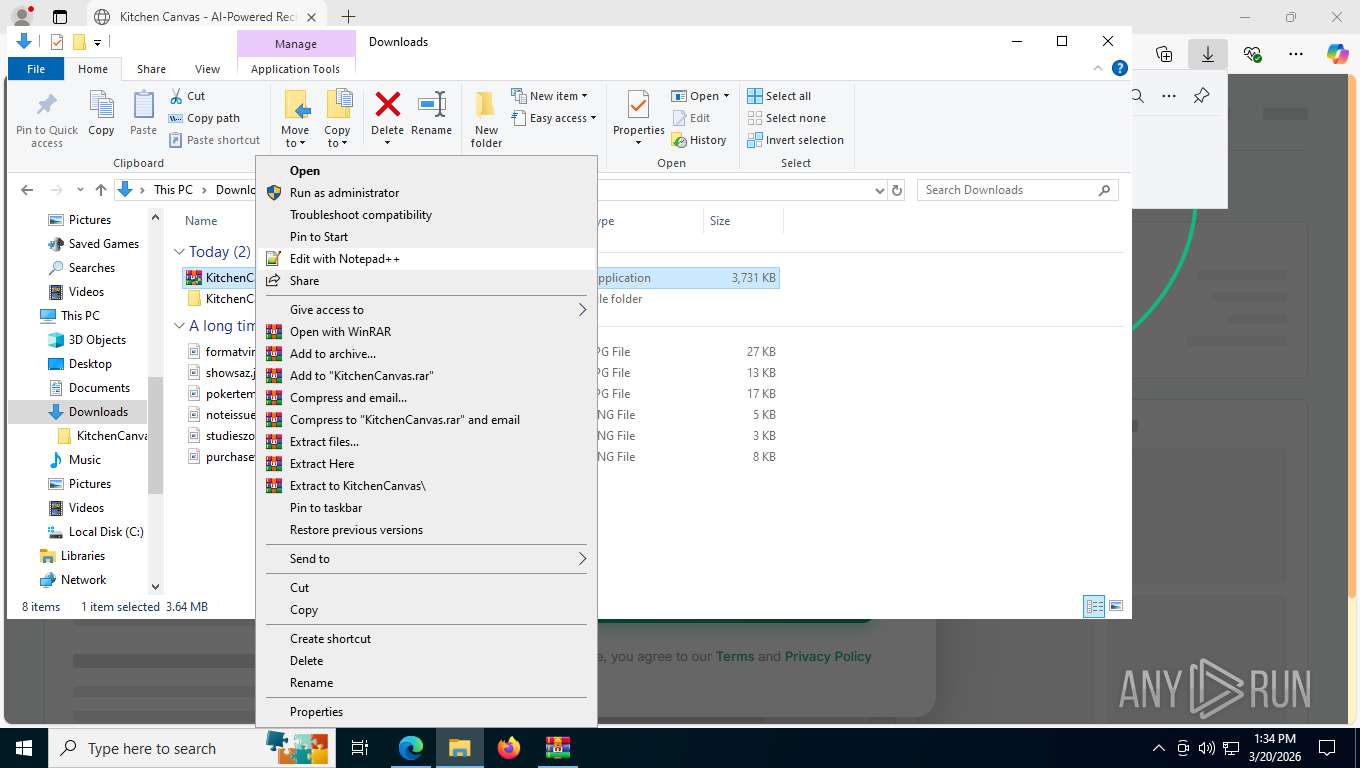Switch to the View ribbon tab
The image size is (1360, 768).
pyautogui.click(x=207, y=69)
